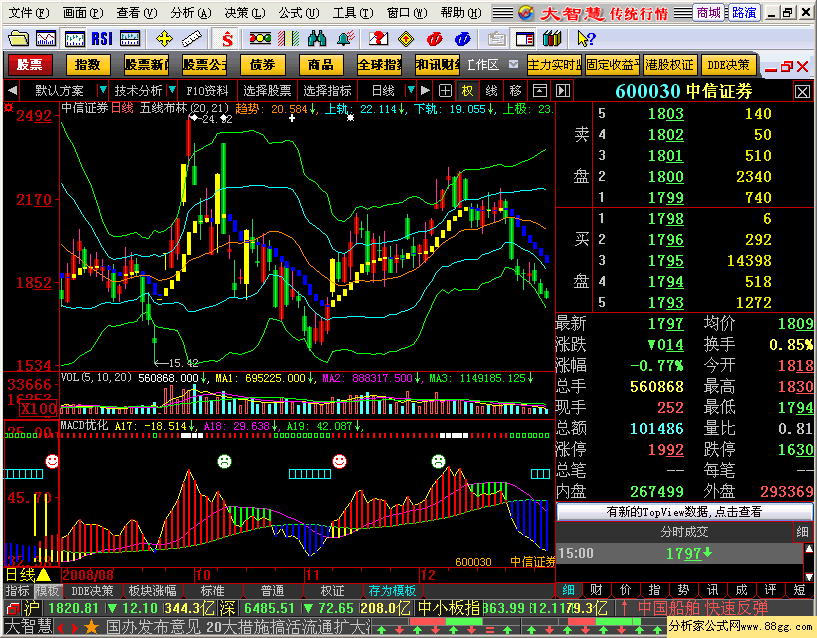This screenshot has height=638, width=817.
Task: Open the 商城 button in title bar
Action: click(709, 13)
